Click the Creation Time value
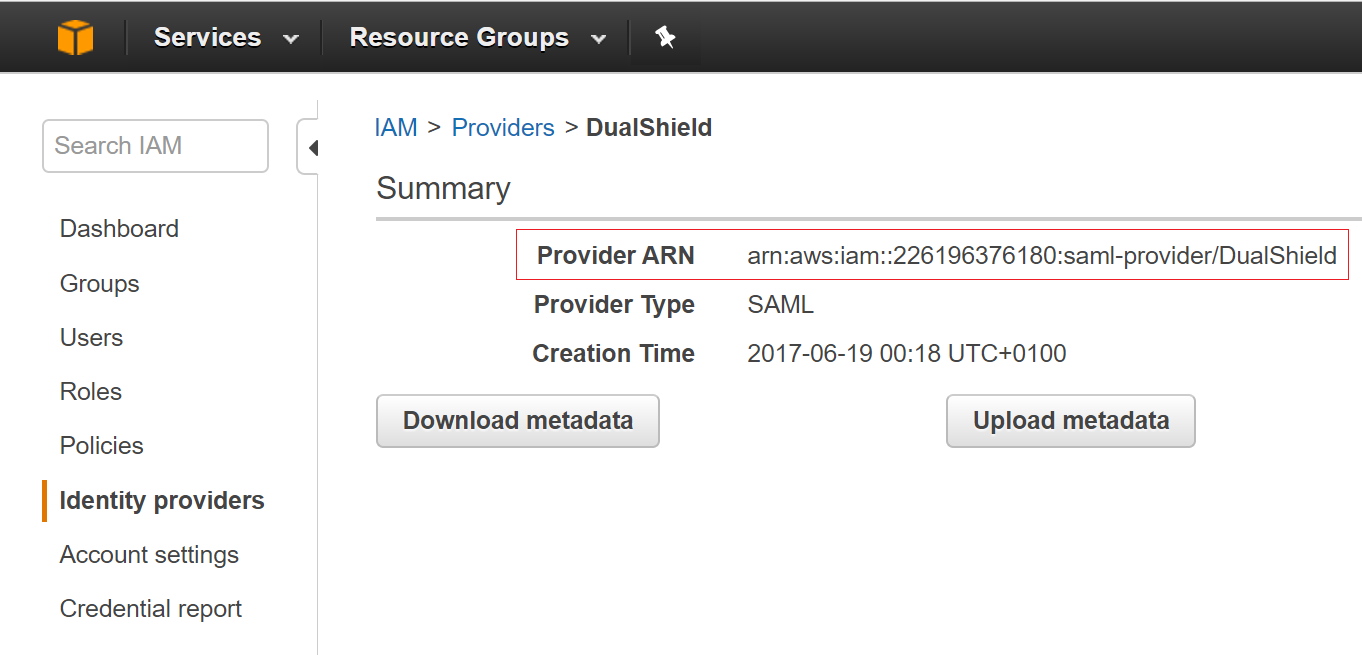Image resolution: width=1362 pixels, height=655 pixels. pos(906,354)
